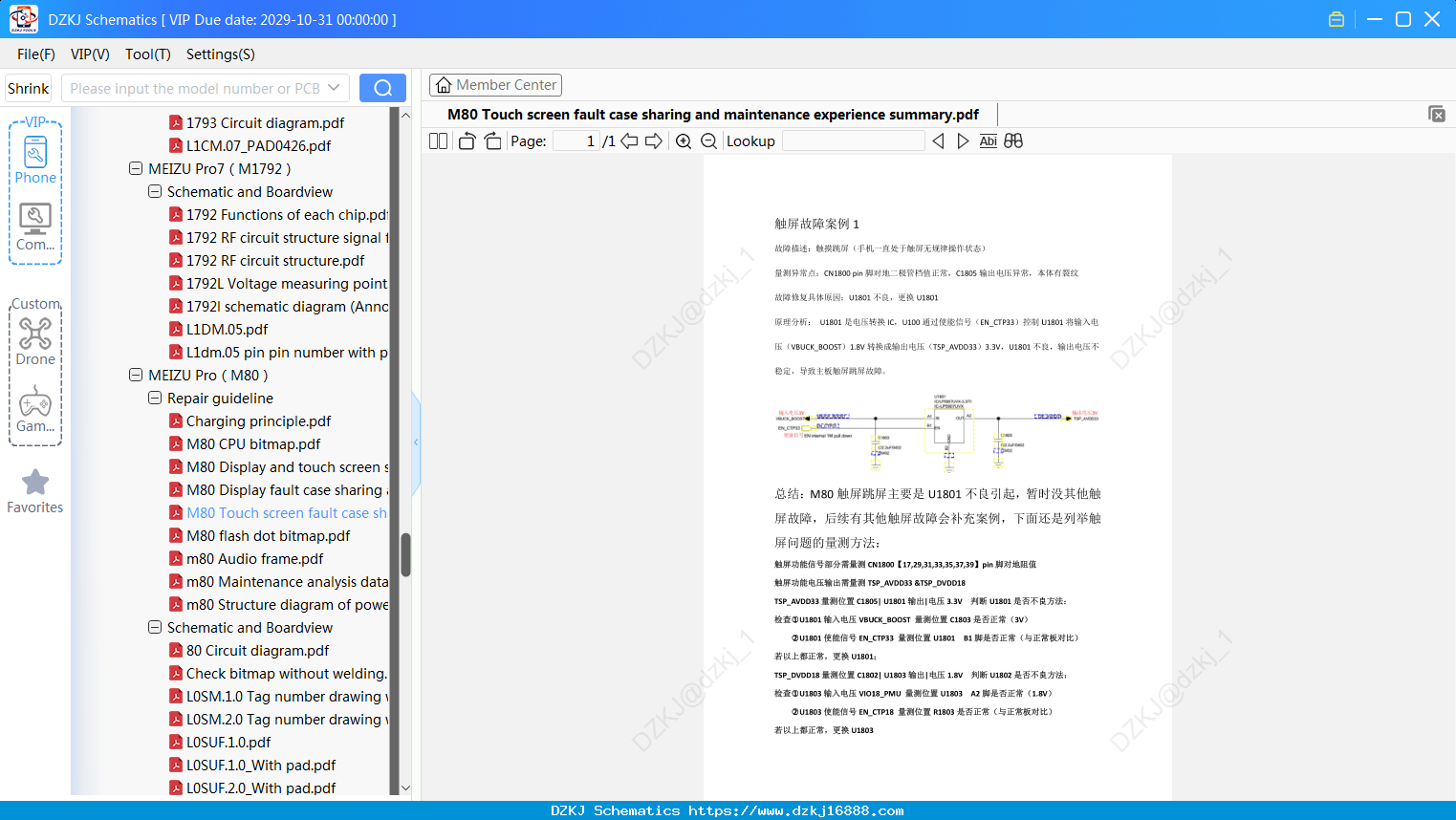Collapse the side panel splitter handle
The image size is (1456, 820).
tap(416, 442)
